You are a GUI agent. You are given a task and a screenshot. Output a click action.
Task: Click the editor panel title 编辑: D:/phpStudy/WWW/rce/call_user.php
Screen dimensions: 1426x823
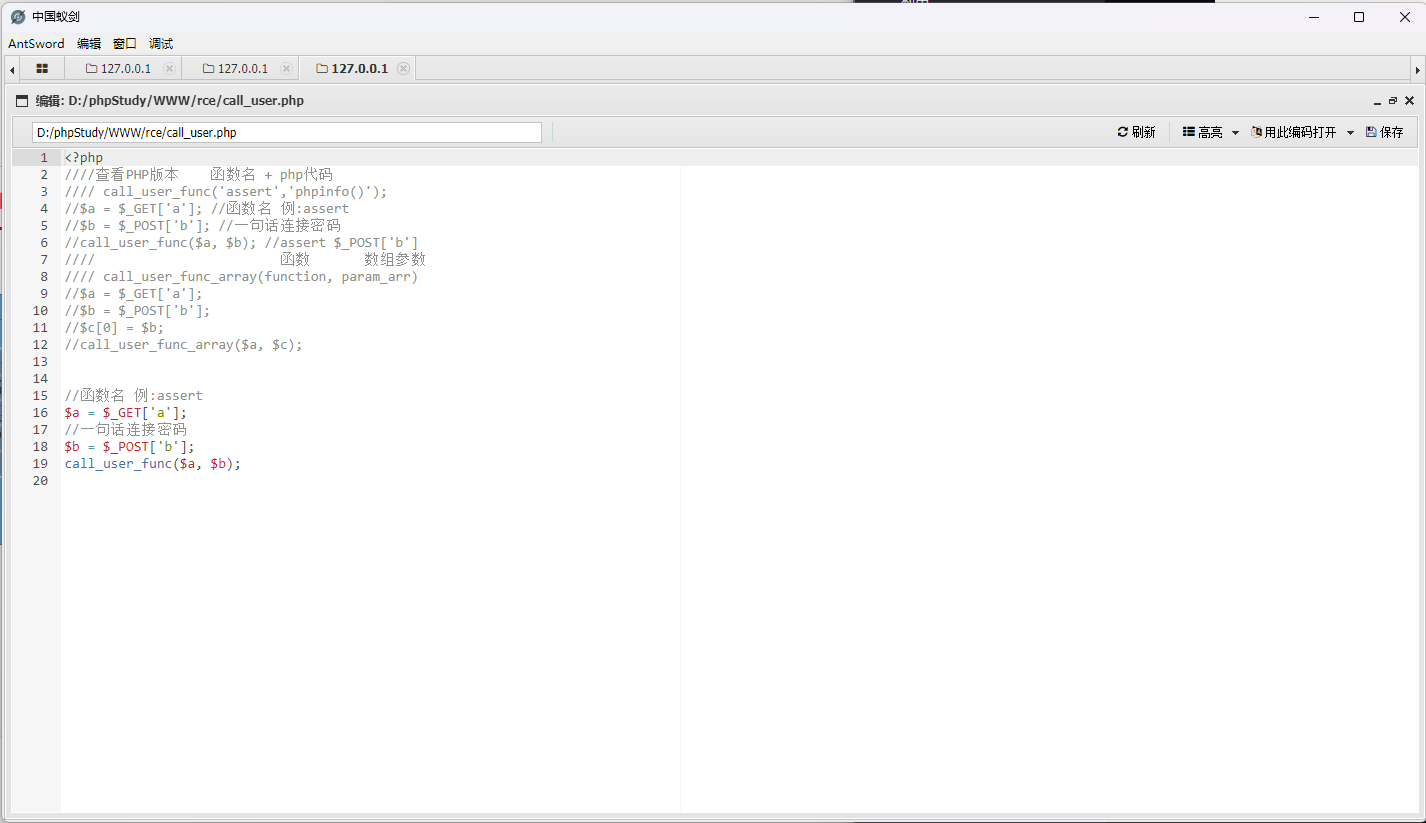[x=170, y=101]
